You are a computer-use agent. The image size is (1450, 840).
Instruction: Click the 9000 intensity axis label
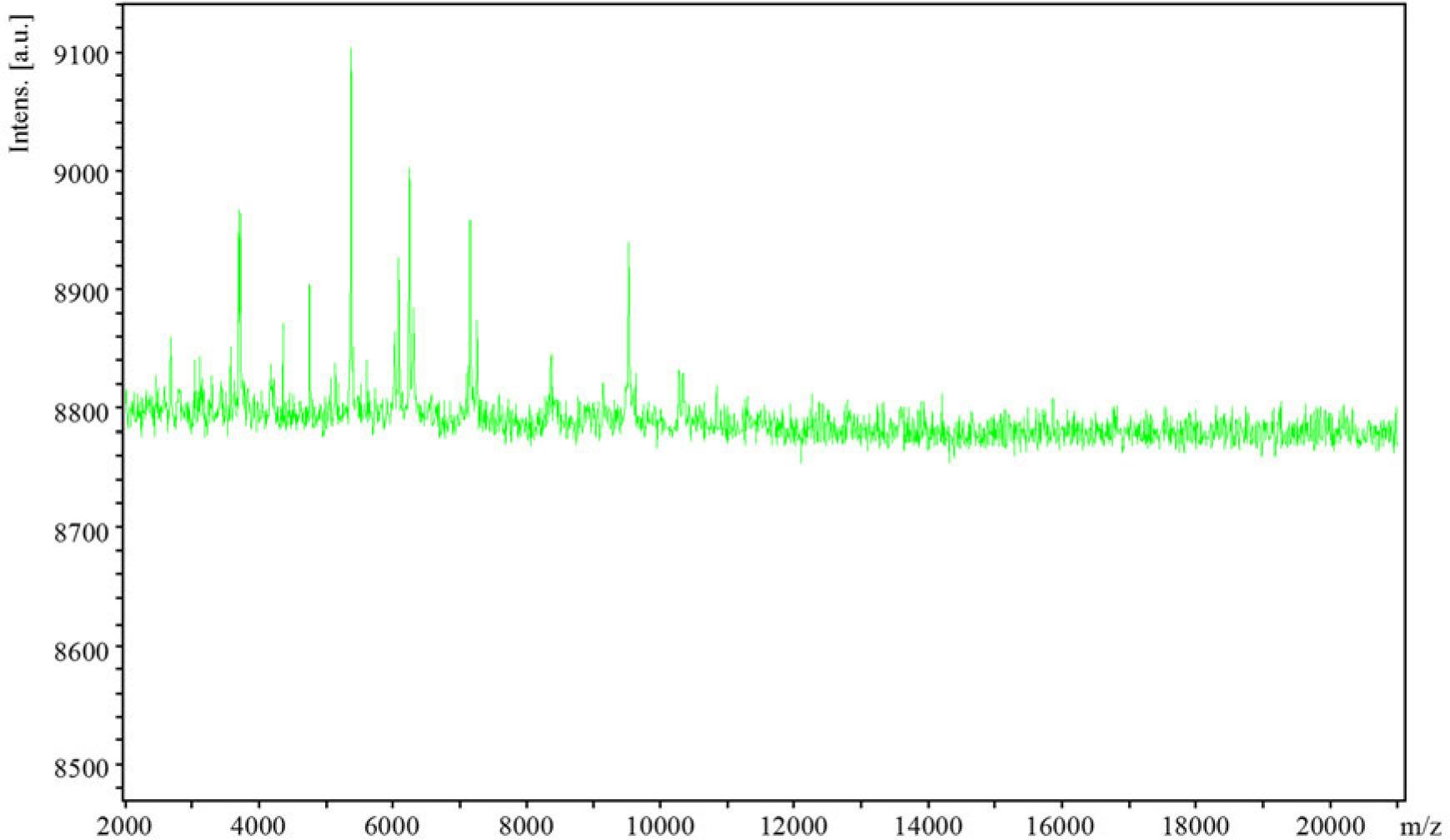click(80, 173)
